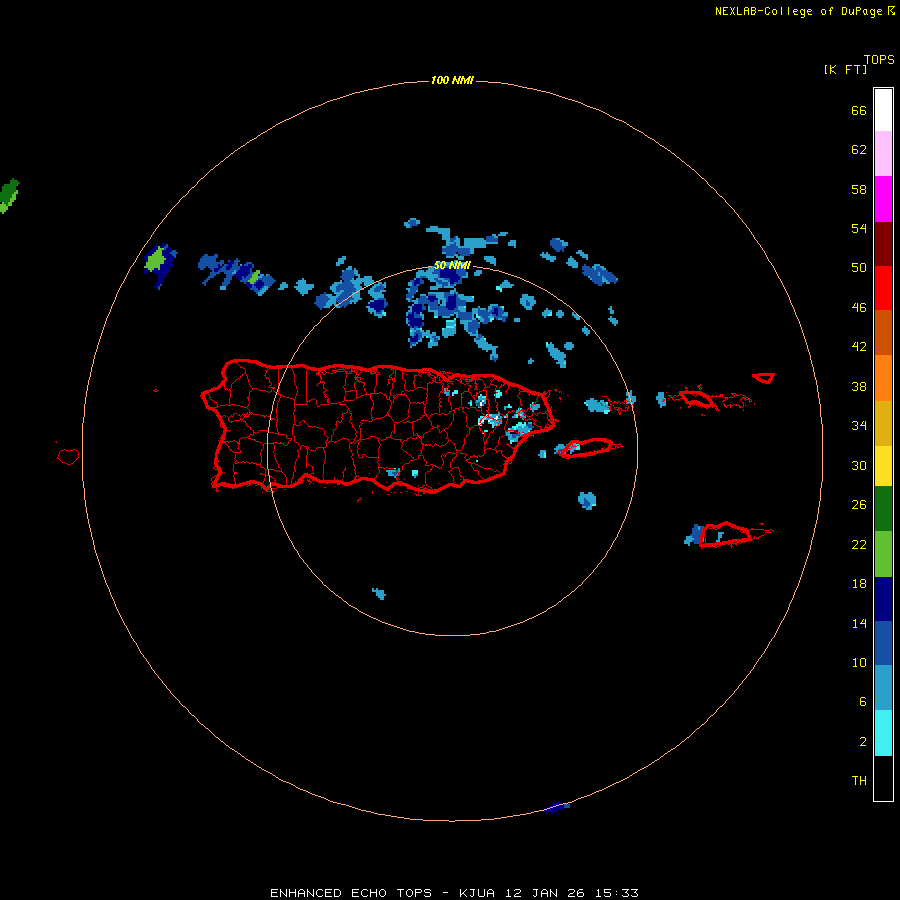The height and width of the screenshot is (900, 900).
Task: Click the "[K FT]" units label
Action: click(x=845, y=70)
